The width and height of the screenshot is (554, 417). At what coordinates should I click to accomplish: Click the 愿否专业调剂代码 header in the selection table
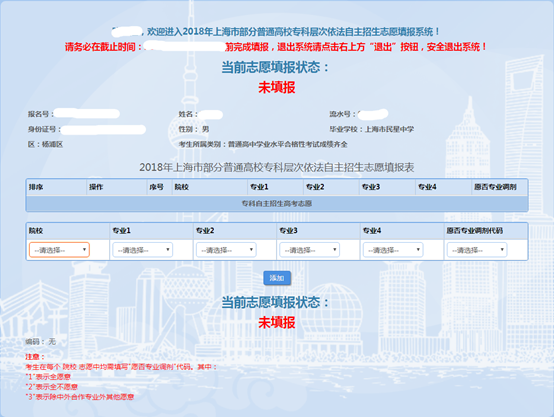coord(474,231)
